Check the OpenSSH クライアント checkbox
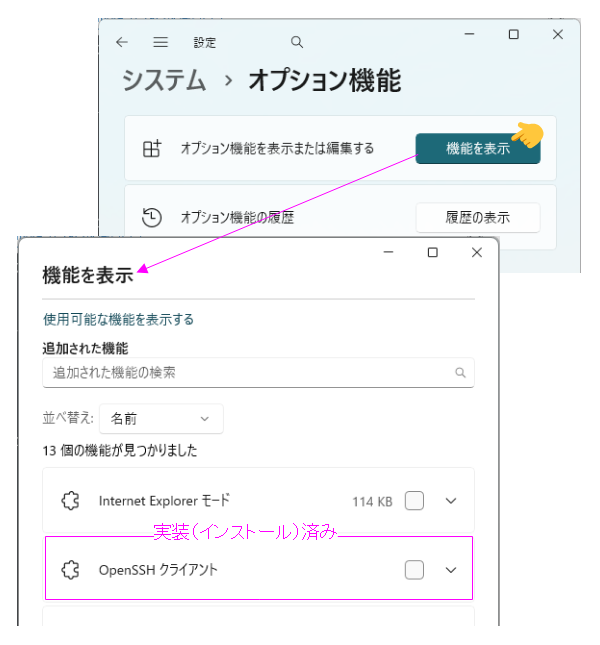The width and height of the screenshot is (600, 645). [x=414, y=570]
